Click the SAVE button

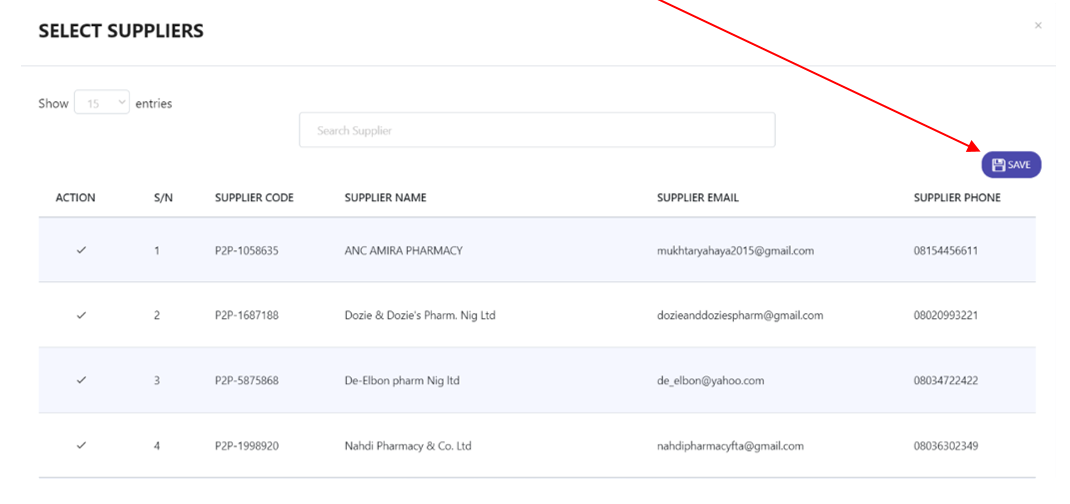click(1011, 165)
